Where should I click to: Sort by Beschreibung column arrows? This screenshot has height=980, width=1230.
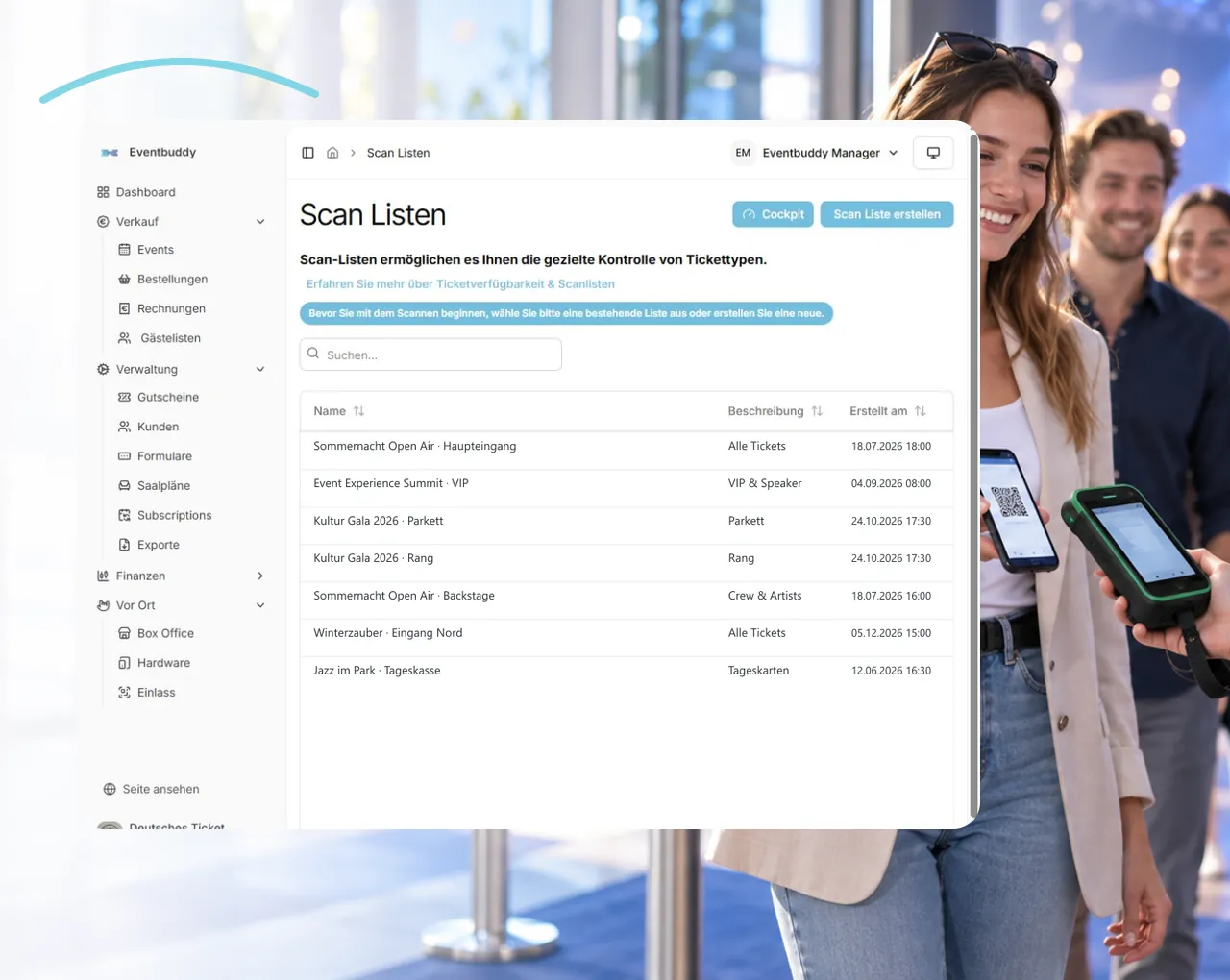pos(817,411)
